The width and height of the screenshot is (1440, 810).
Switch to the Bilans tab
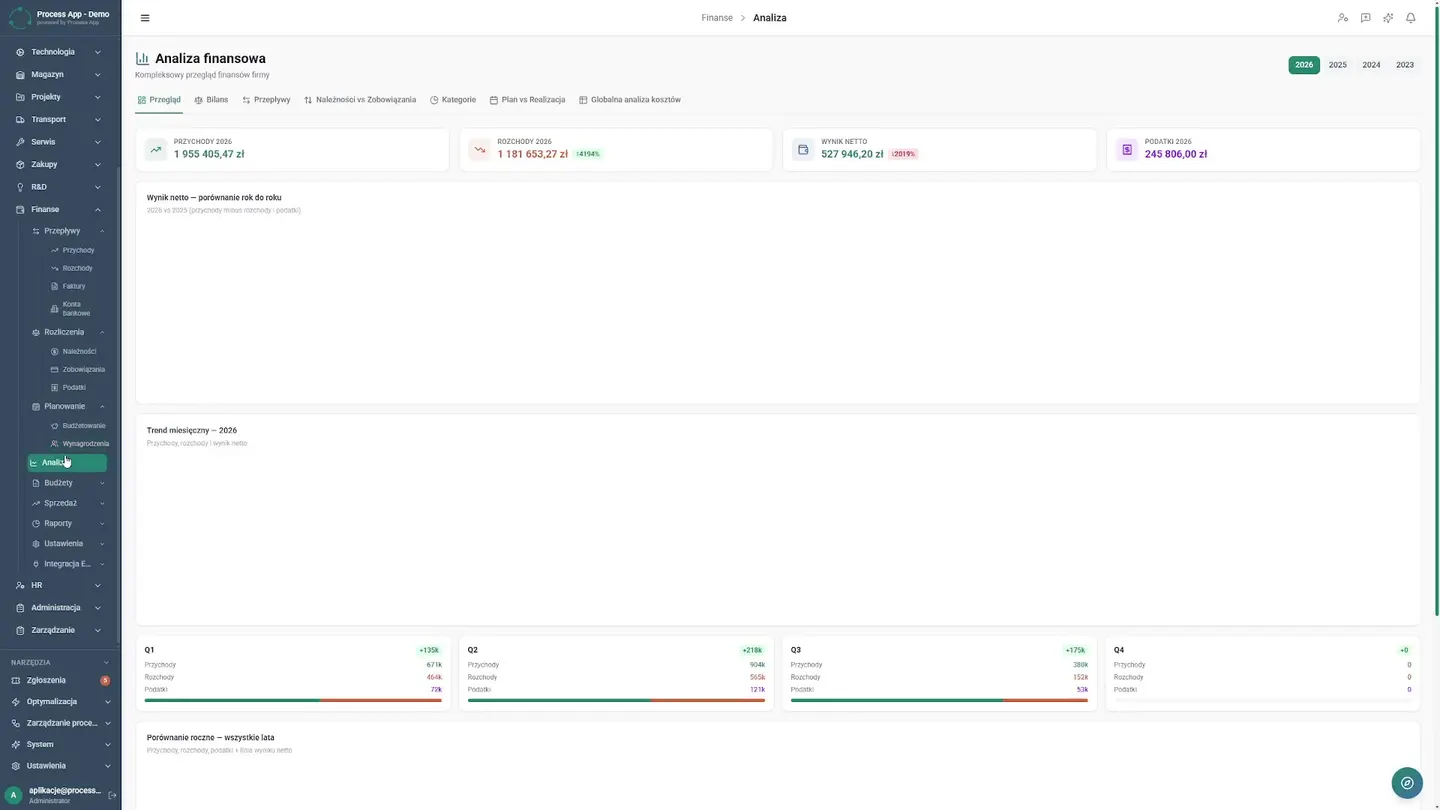point(211,100)
